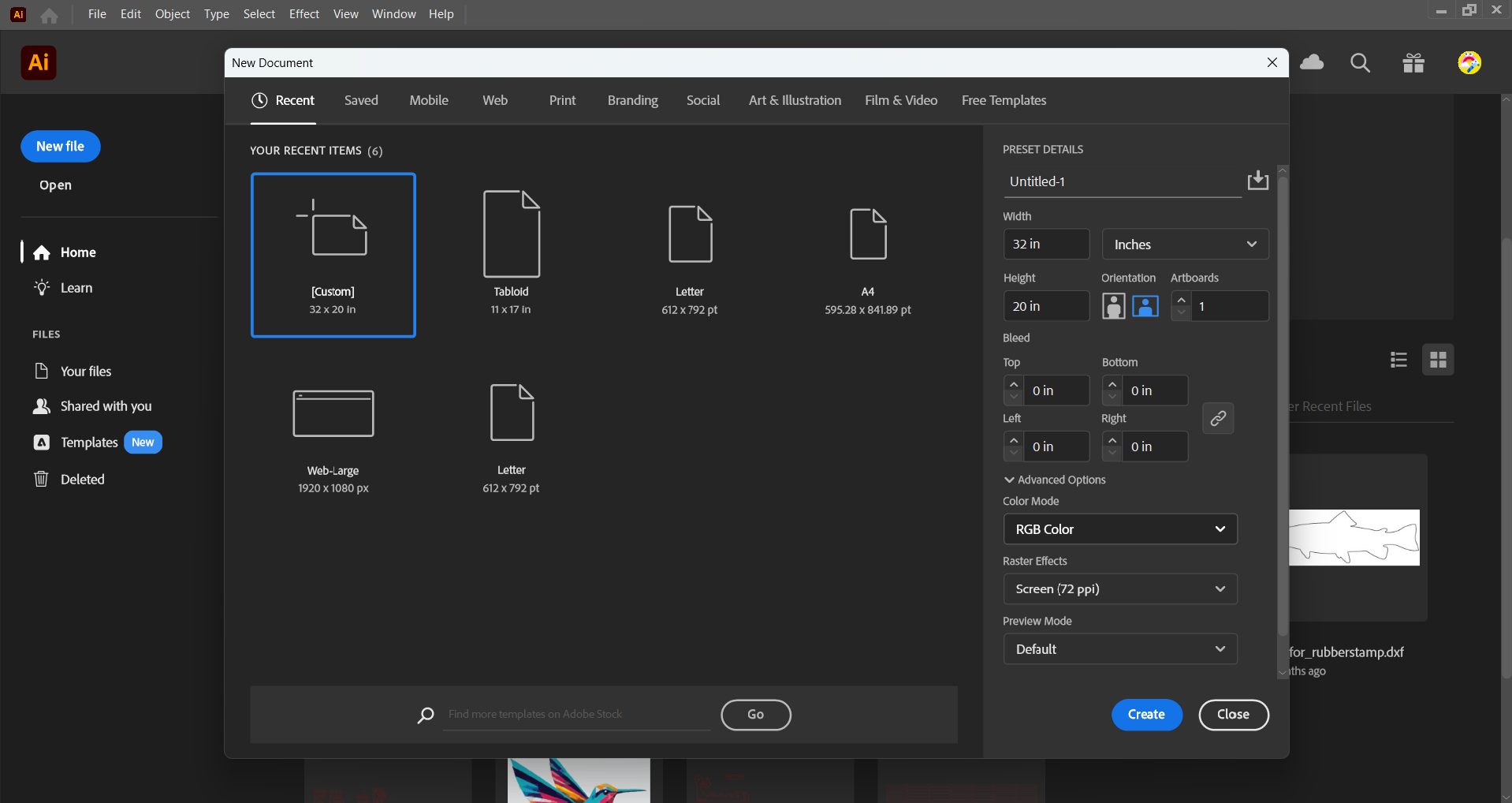The height and width of the screenshot is (803, 1512).
Task: Switch to list view icon
Action: point(1398,360)
